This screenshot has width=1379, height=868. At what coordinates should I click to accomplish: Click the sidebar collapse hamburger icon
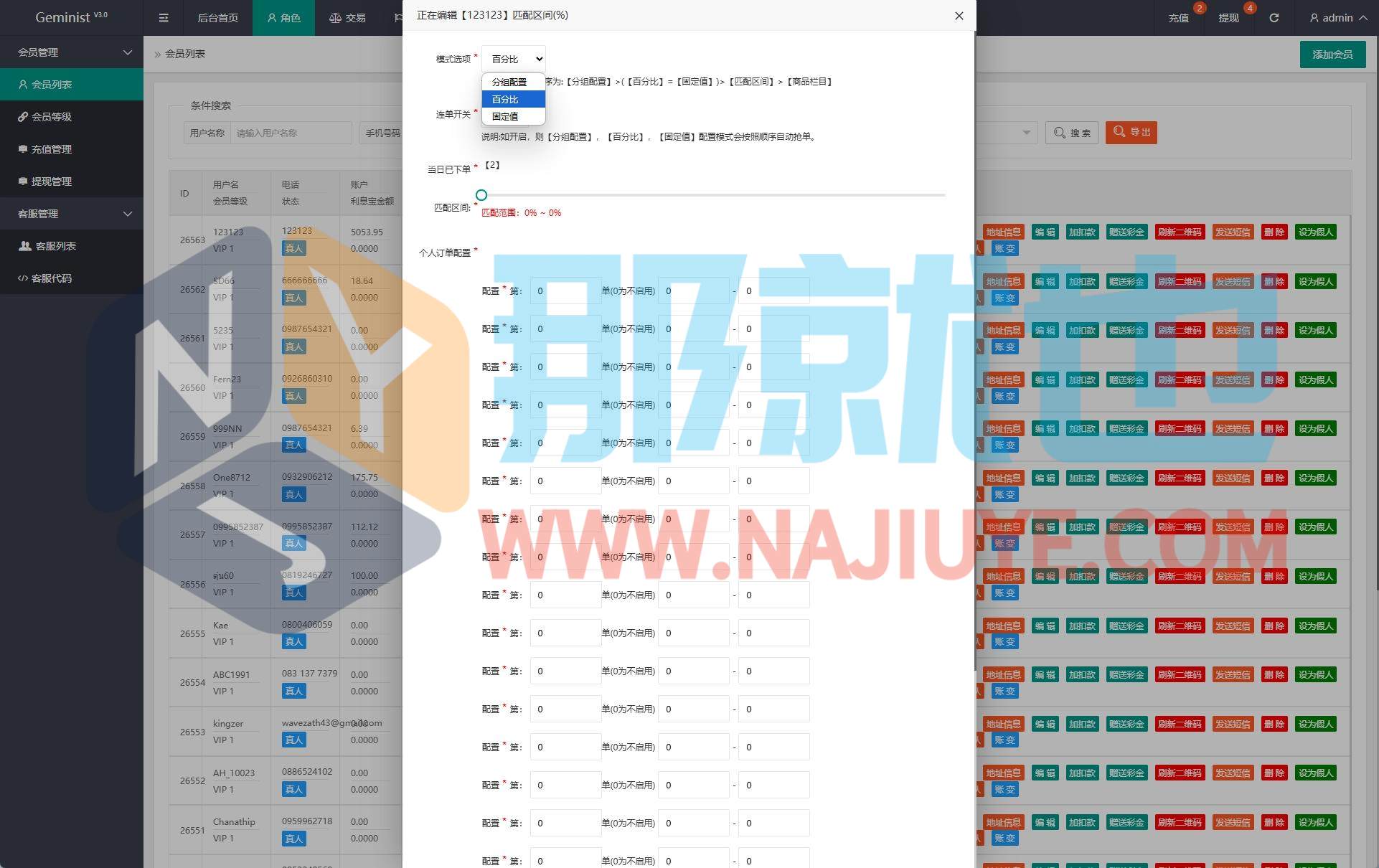click(164, 18)
